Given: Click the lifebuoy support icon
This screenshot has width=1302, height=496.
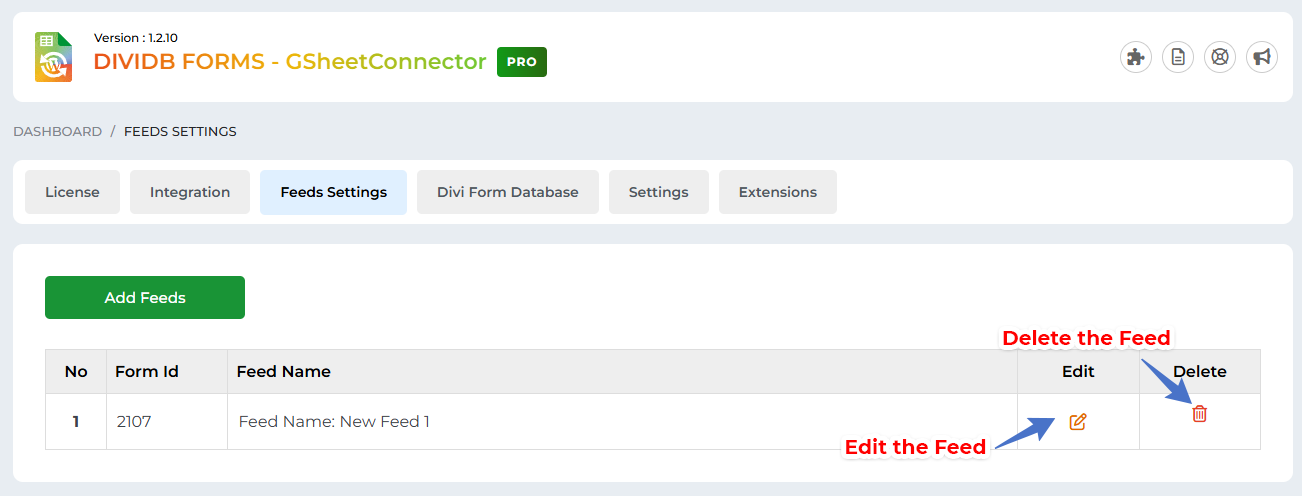Looking at the screenshot, I should click(1220, 57).
